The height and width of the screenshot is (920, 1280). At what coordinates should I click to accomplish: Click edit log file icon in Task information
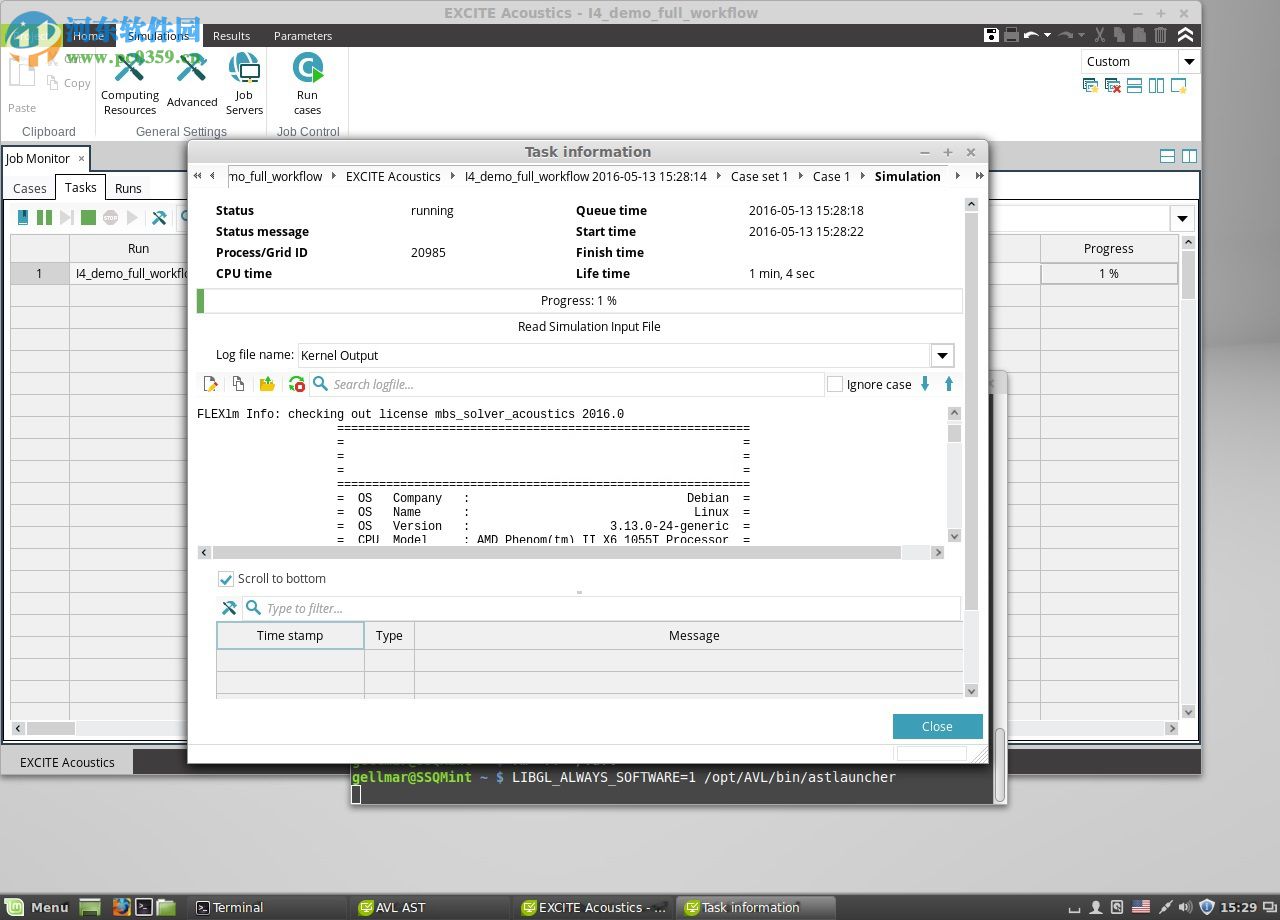point(210,384)
